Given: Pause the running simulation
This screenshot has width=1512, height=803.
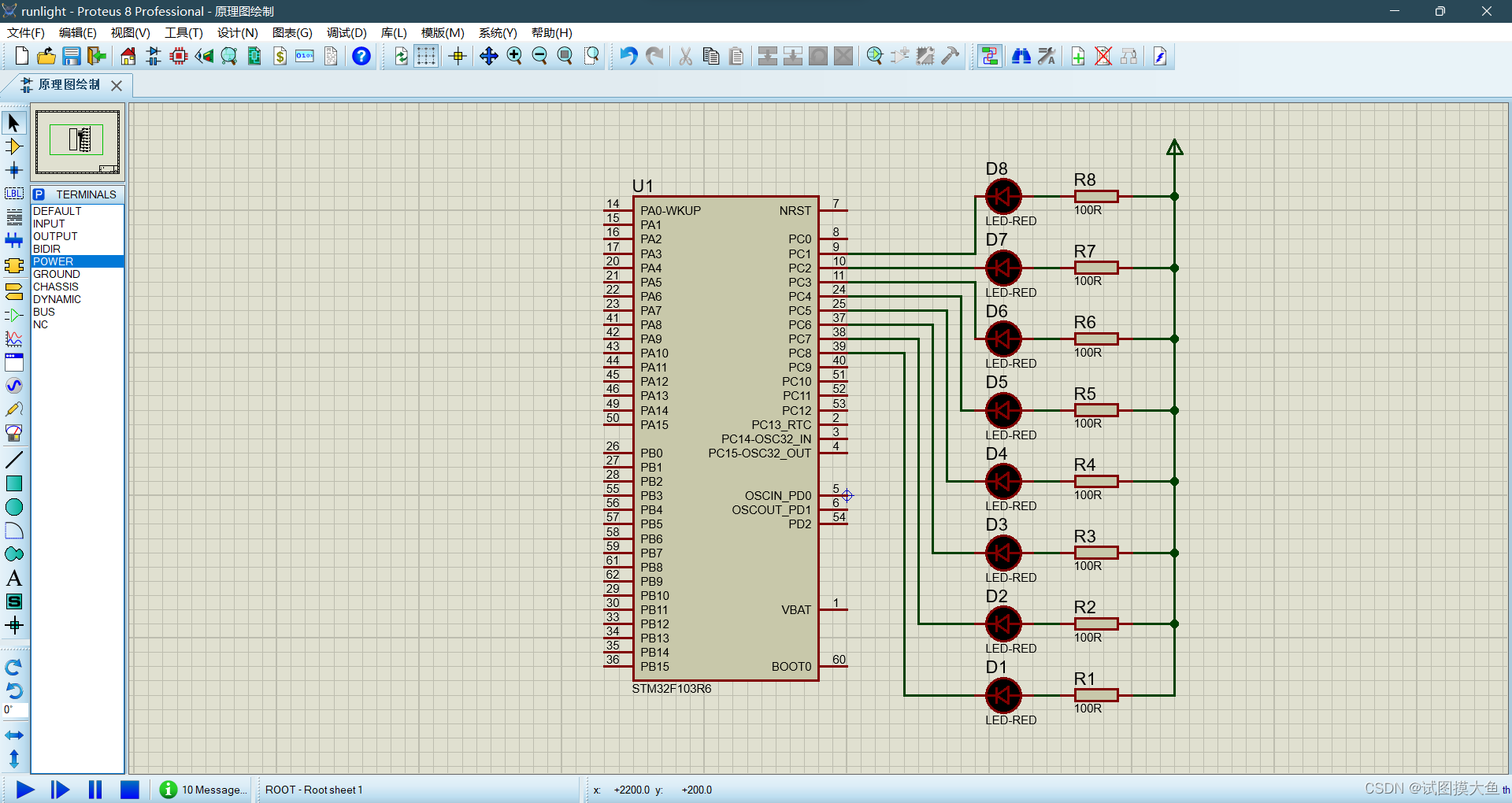Looking at the screenshot, I should click(x=94, y=790).
